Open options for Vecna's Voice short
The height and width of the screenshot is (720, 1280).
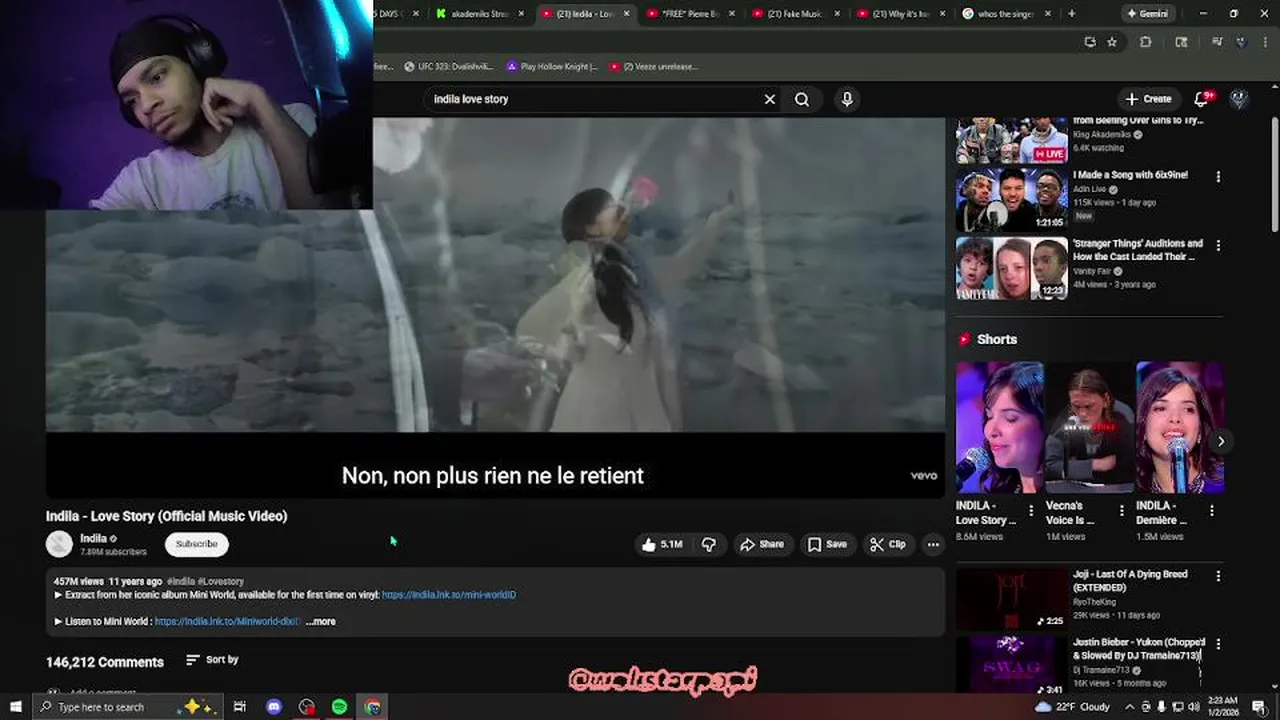pos(1121,511)
